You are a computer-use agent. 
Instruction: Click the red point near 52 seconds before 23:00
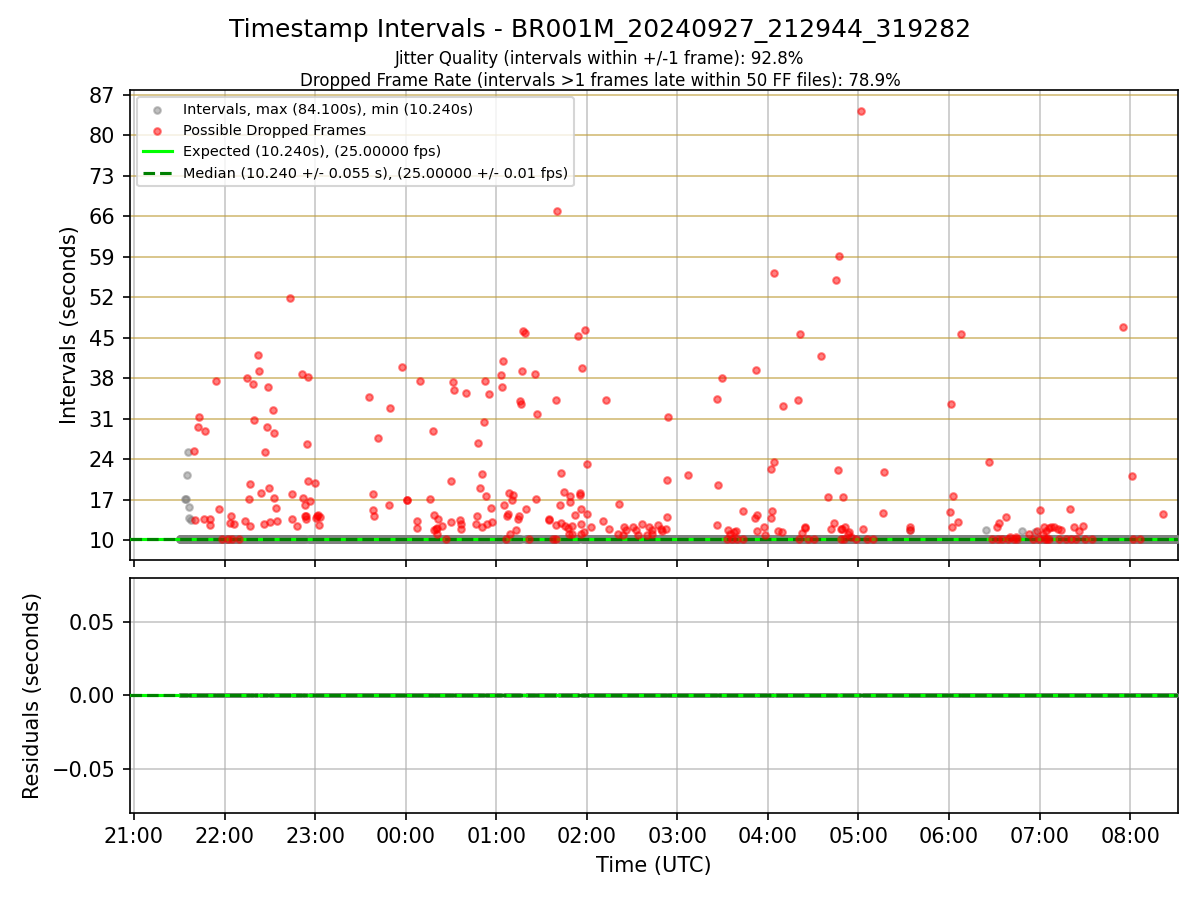tap(290, 298)
